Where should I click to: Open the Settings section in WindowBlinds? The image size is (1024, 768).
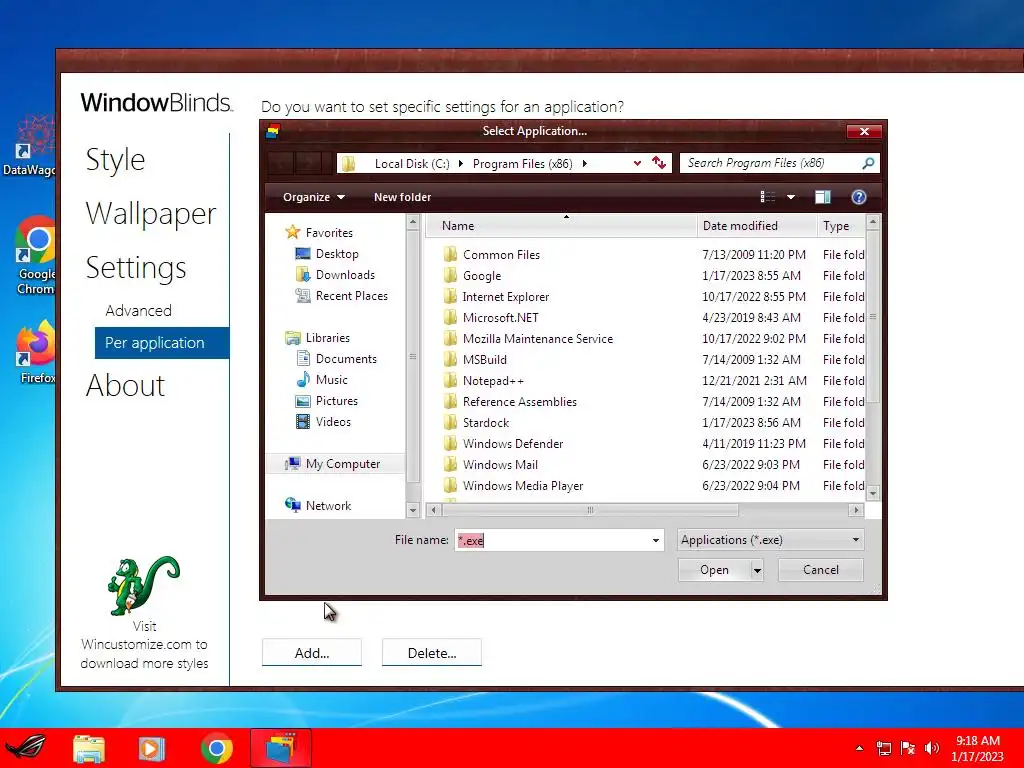point(136,268)
